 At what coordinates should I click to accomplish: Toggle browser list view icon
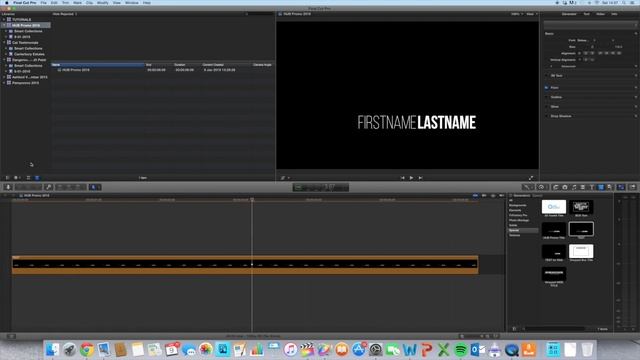click(37, 178)
